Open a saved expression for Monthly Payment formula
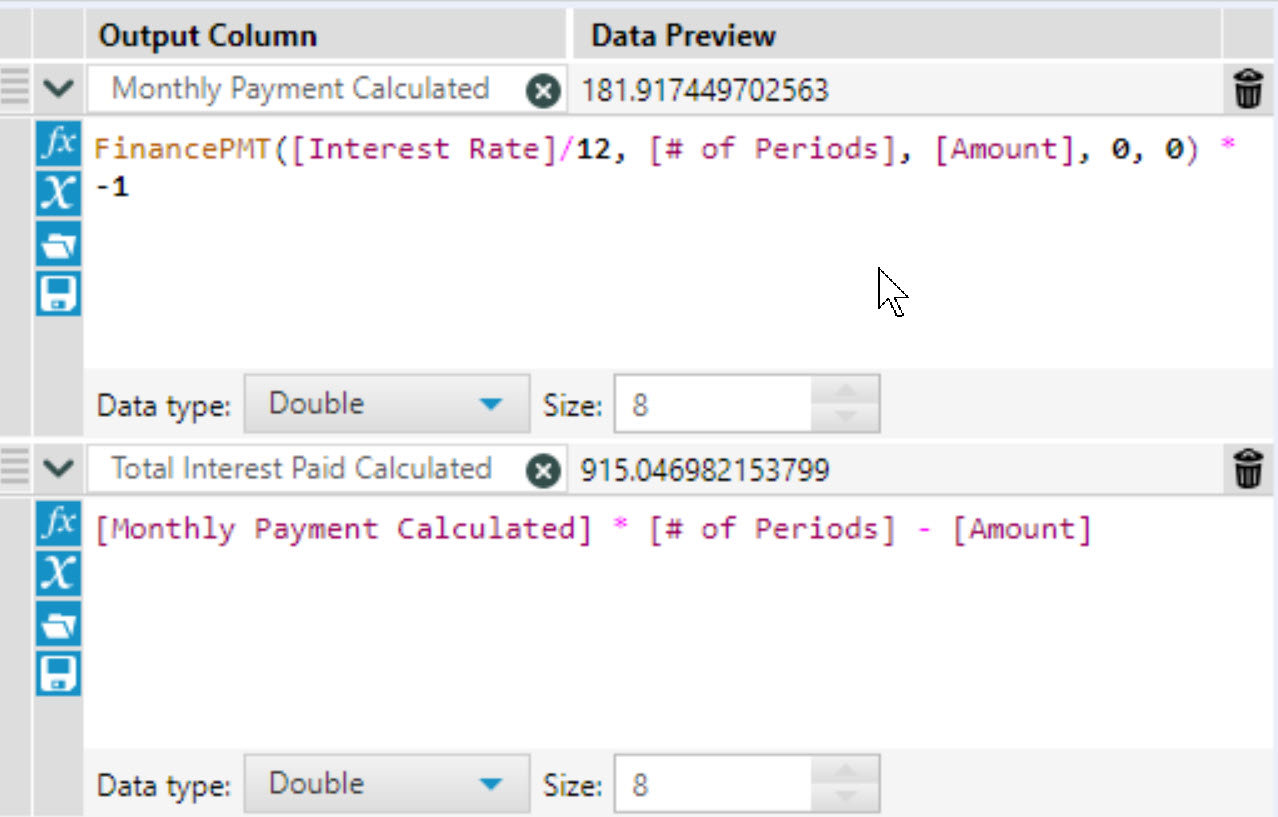 pyautogui.click(x=57, y=244)
